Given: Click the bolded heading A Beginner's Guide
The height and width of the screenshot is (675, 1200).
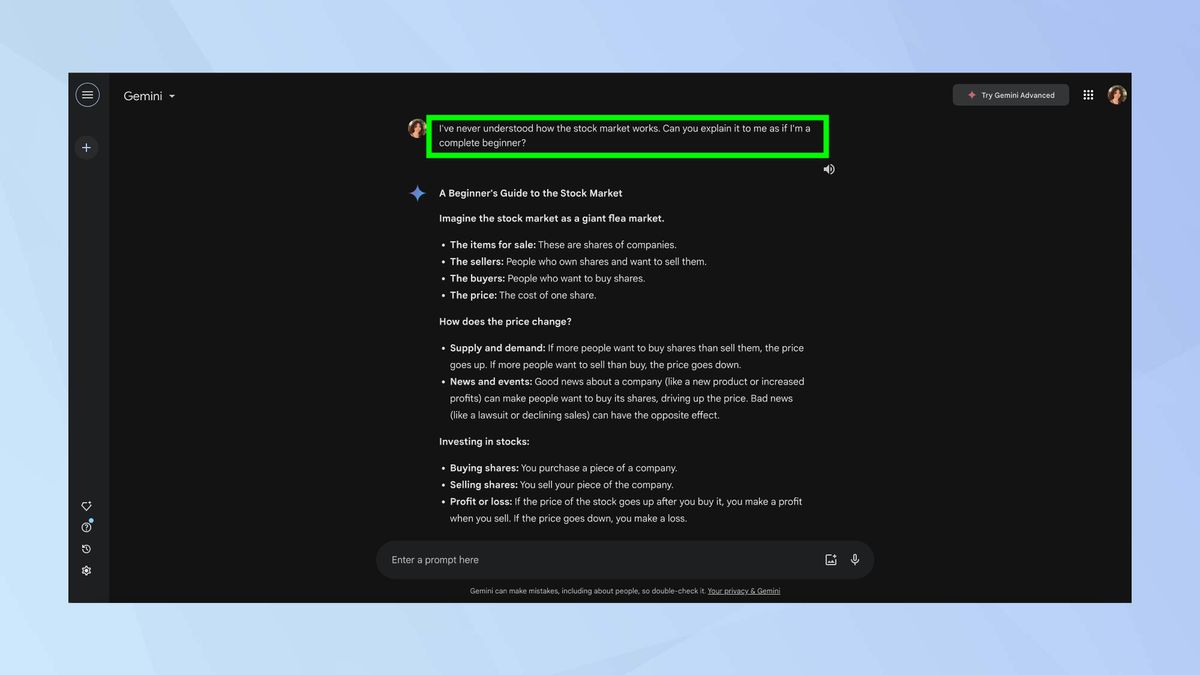Looking at the screenshot, I should click(530, 193).
